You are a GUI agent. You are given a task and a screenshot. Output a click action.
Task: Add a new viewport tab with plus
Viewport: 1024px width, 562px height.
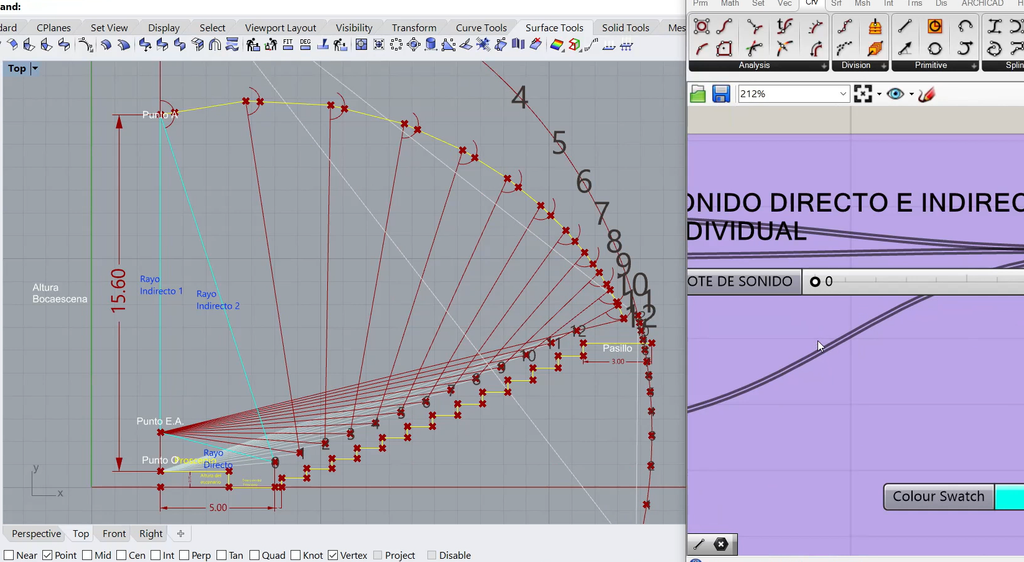click(180, 533)
